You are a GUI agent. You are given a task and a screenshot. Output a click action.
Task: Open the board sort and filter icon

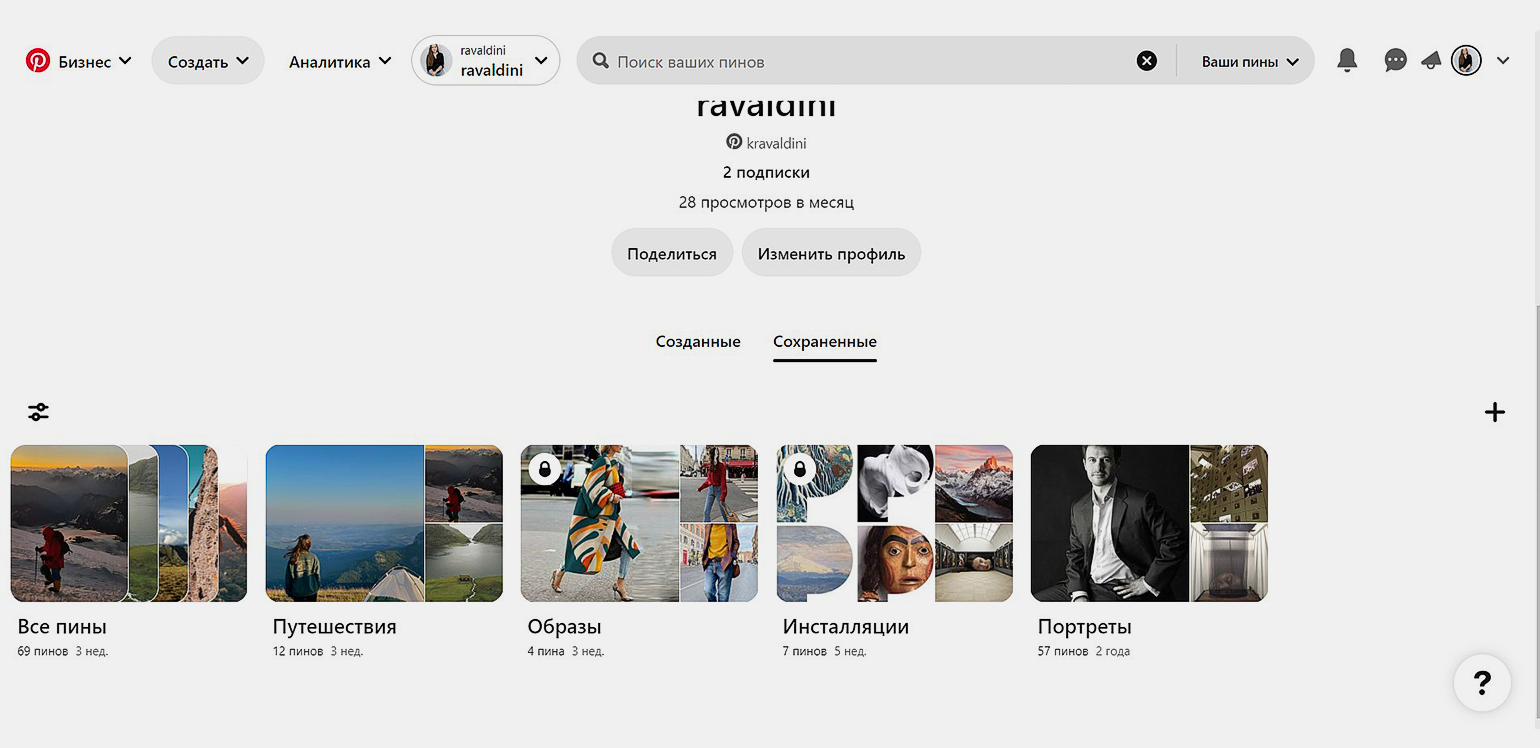click(38, 411)
